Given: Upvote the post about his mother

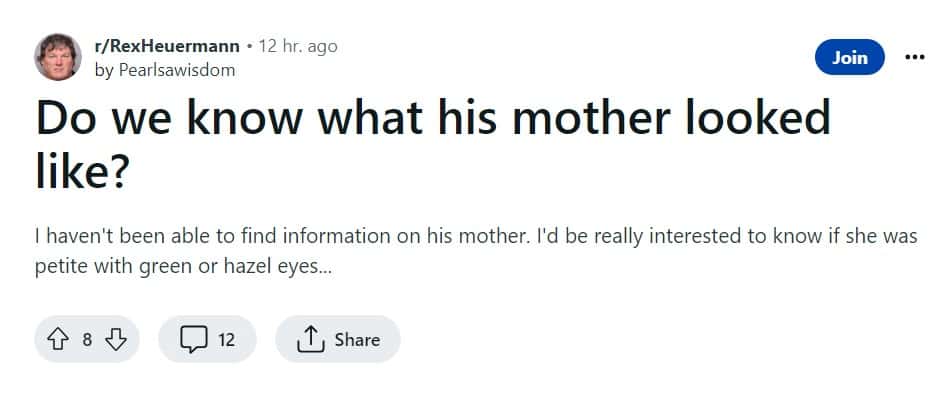Looking at the screenshot, I should [x=58, y=340].
